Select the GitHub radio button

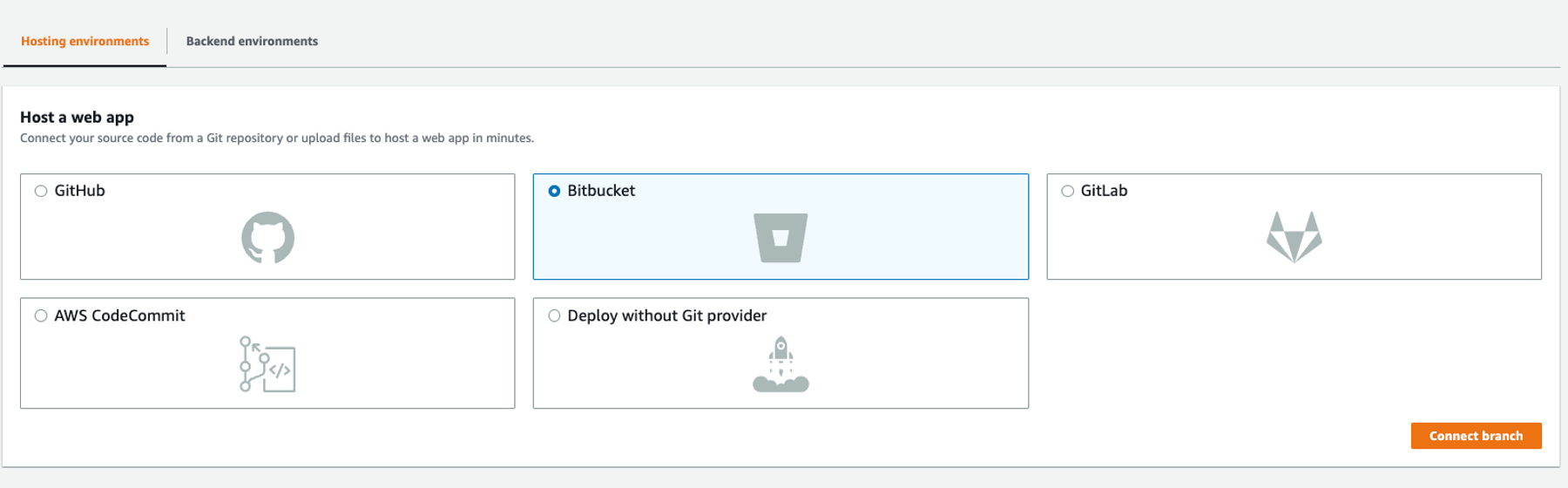[41, 191]
